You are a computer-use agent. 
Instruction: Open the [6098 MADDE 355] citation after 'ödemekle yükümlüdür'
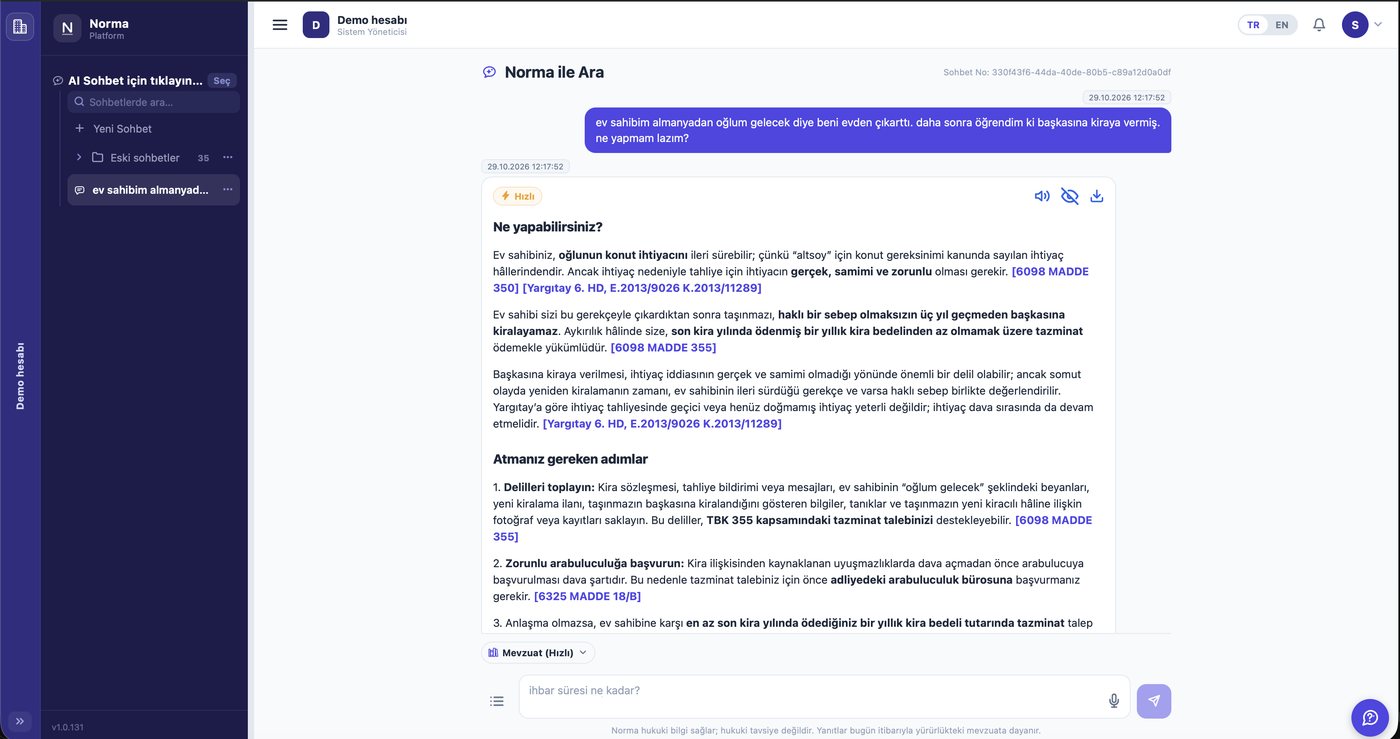pos(663,348)
